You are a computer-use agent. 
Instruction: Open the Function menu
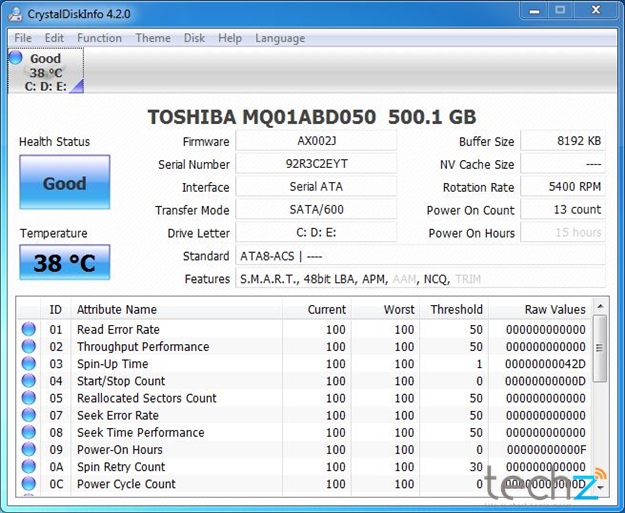click(x=99, y=38)
